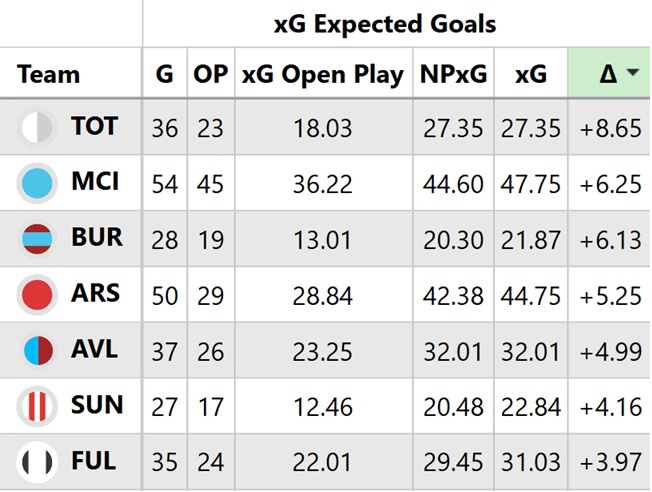Click the Sunderland team crest icon
This screenshot has width=652, height=492.
pos(37,406)
